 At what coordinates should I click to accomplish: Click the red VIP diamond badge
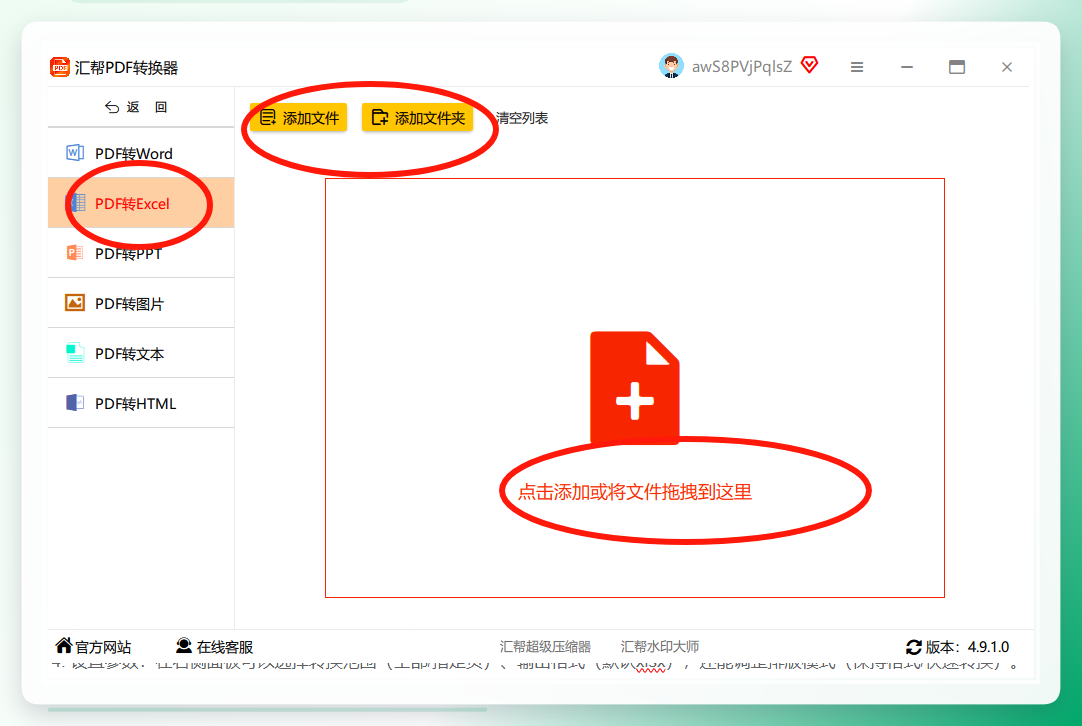click(809, 65)
